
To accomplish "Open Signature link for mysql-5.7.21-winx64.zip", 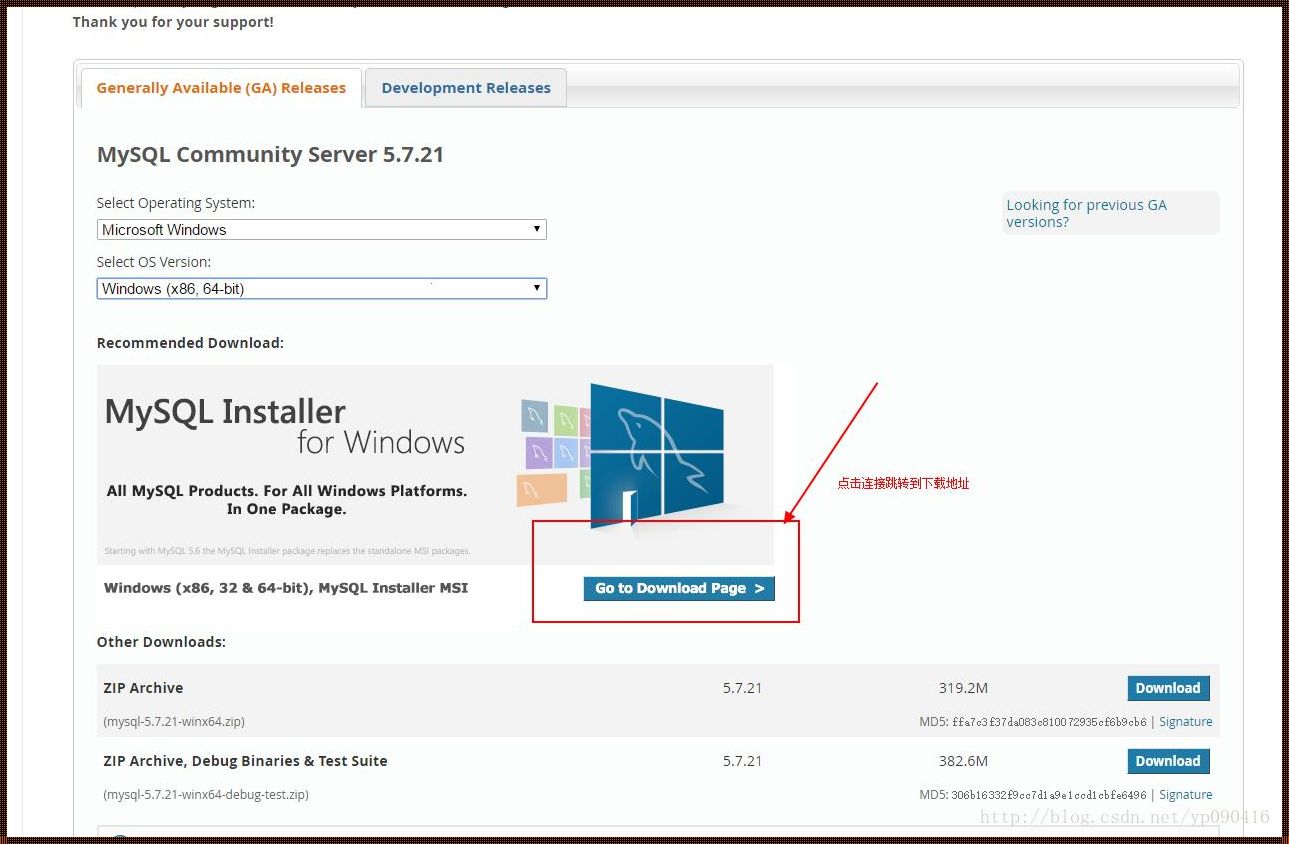I will 1185,722.
